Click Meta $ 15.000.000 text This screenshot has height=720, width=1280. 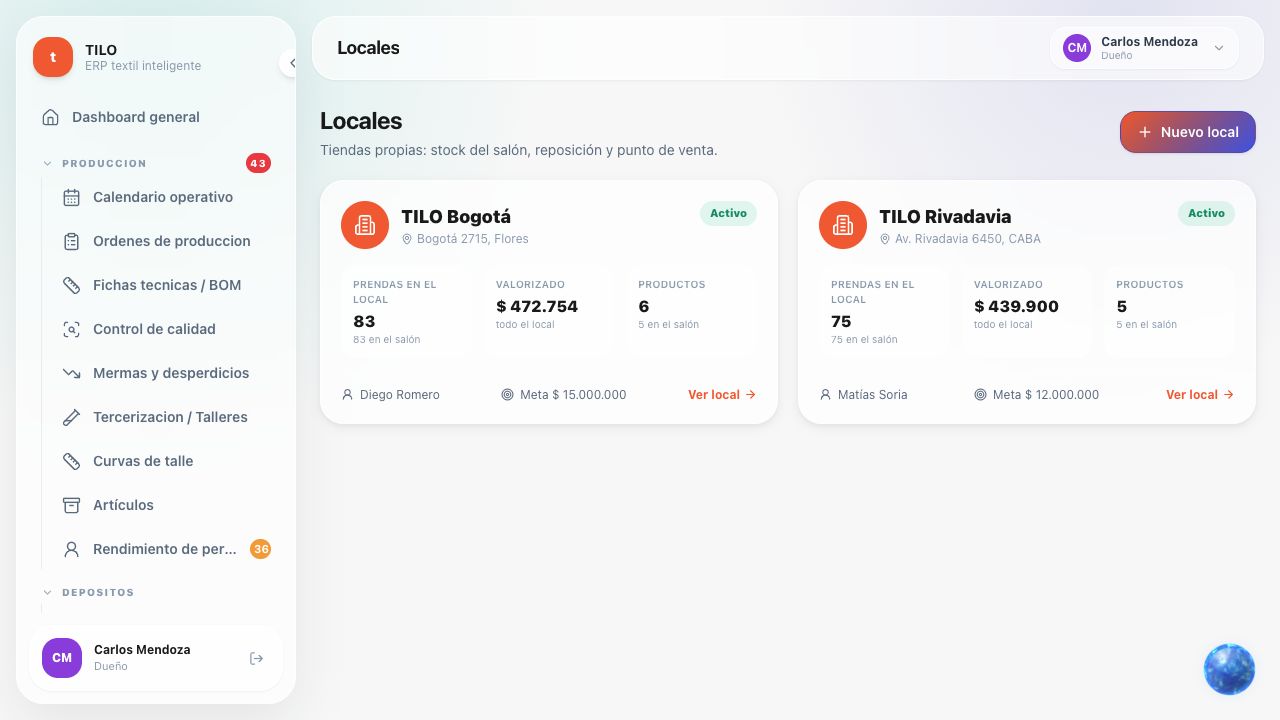573,395
